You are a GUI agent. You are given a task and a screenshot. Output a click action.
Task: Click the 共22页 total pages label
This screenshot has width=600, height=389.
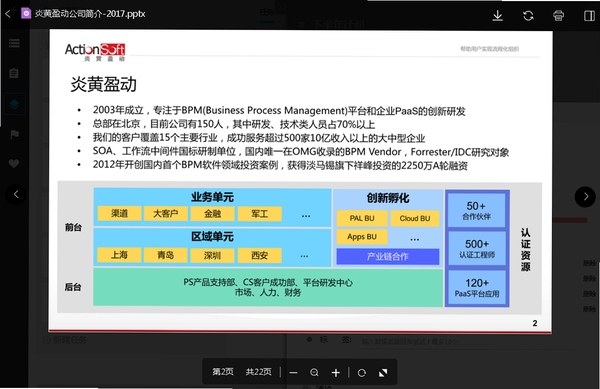259,372
